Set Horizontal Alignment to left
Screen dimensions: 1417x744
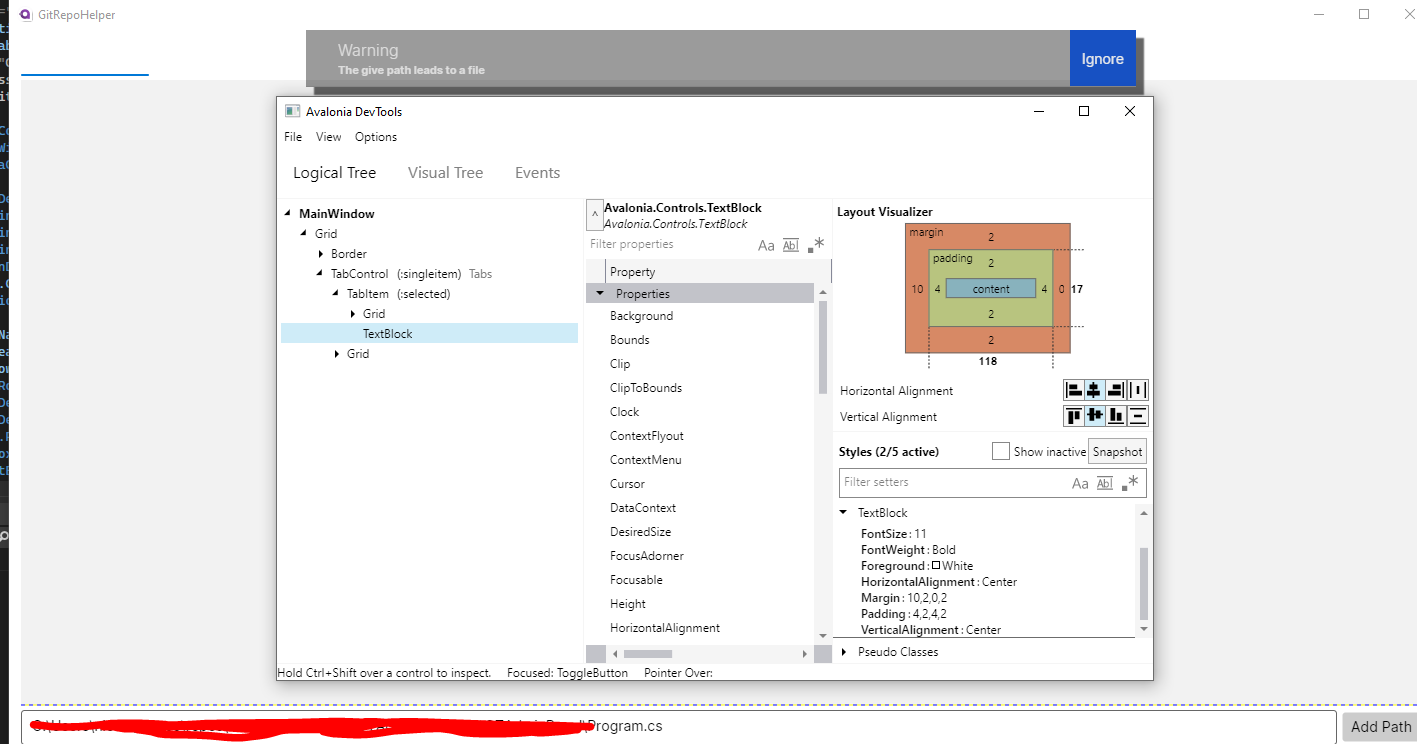pos(1074,389)
